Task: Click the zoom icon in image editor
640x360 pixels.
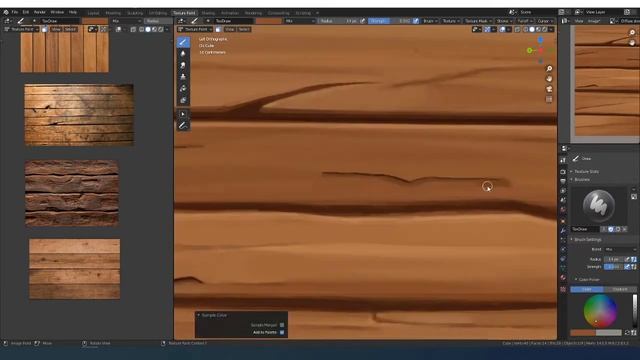Action: pyautogui.click(x=632, y=33)
